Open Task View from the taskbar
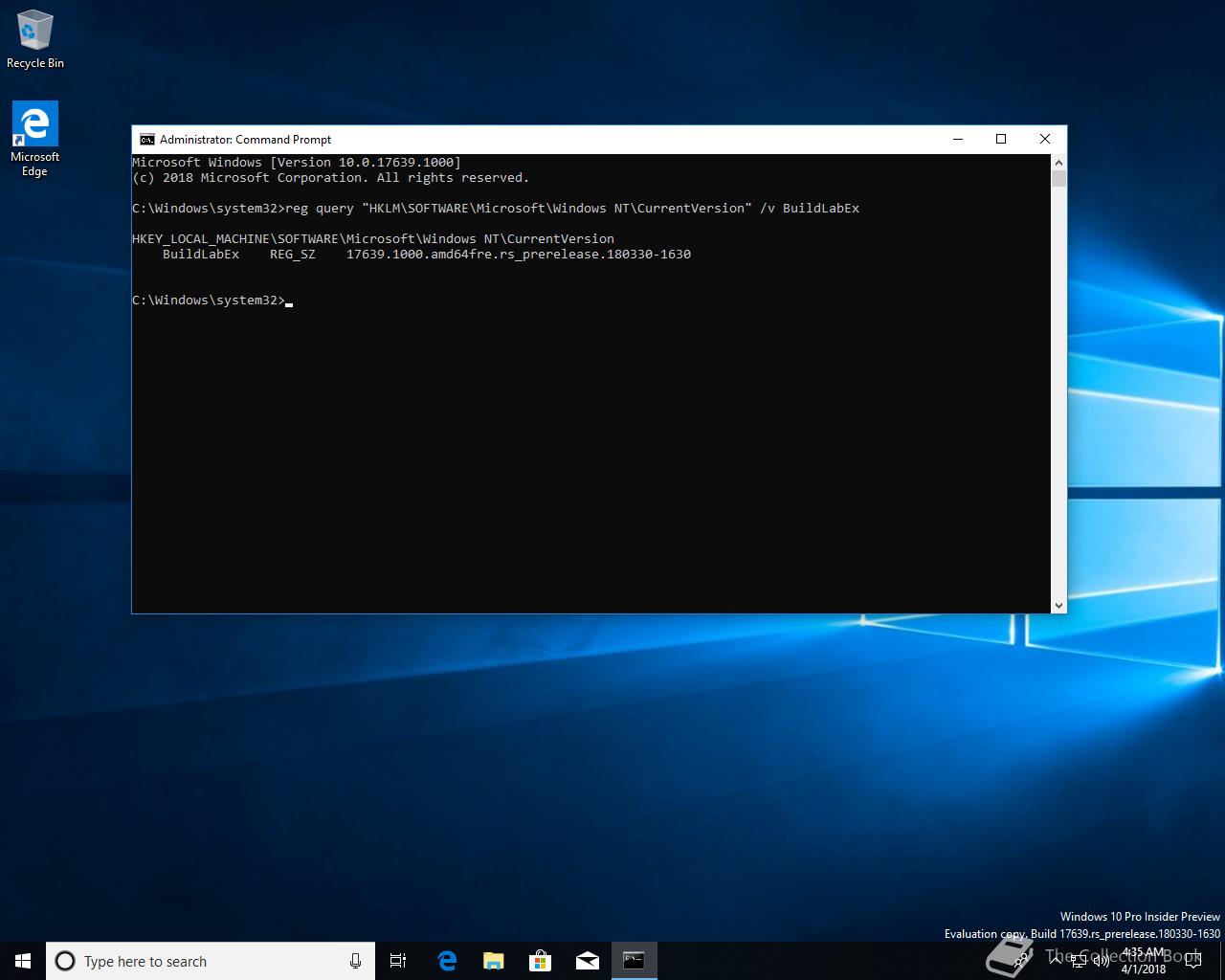Screen dimensions: 1225x980 pos(398,961)
